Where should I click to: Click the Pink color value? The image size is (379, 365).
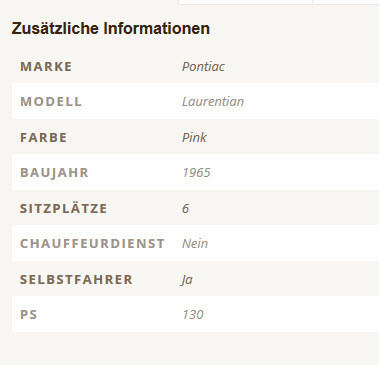pyautogui.click(x=194, y=137)
